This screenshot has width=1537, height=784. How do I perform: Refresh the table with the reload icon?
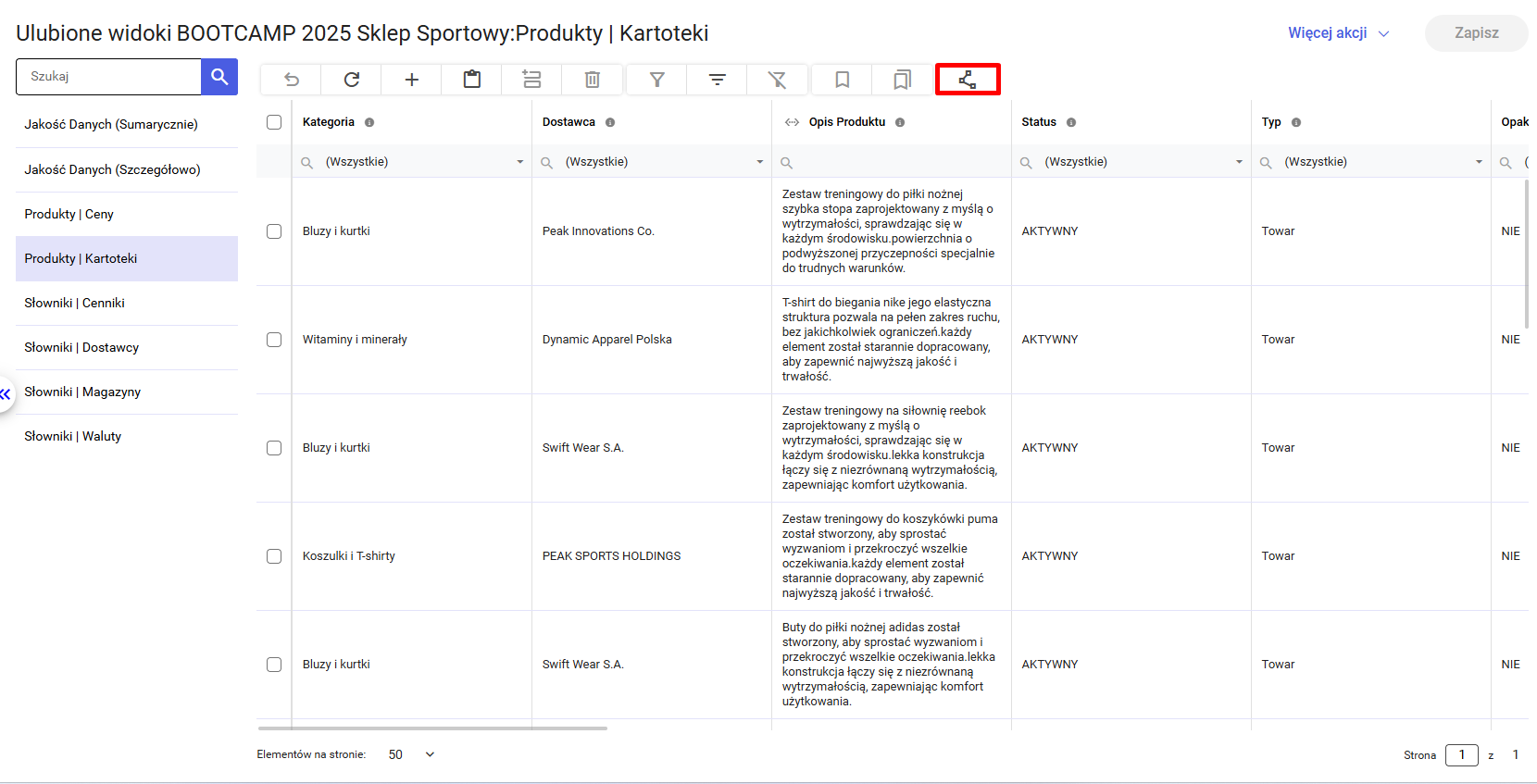[x=352, y=80]
